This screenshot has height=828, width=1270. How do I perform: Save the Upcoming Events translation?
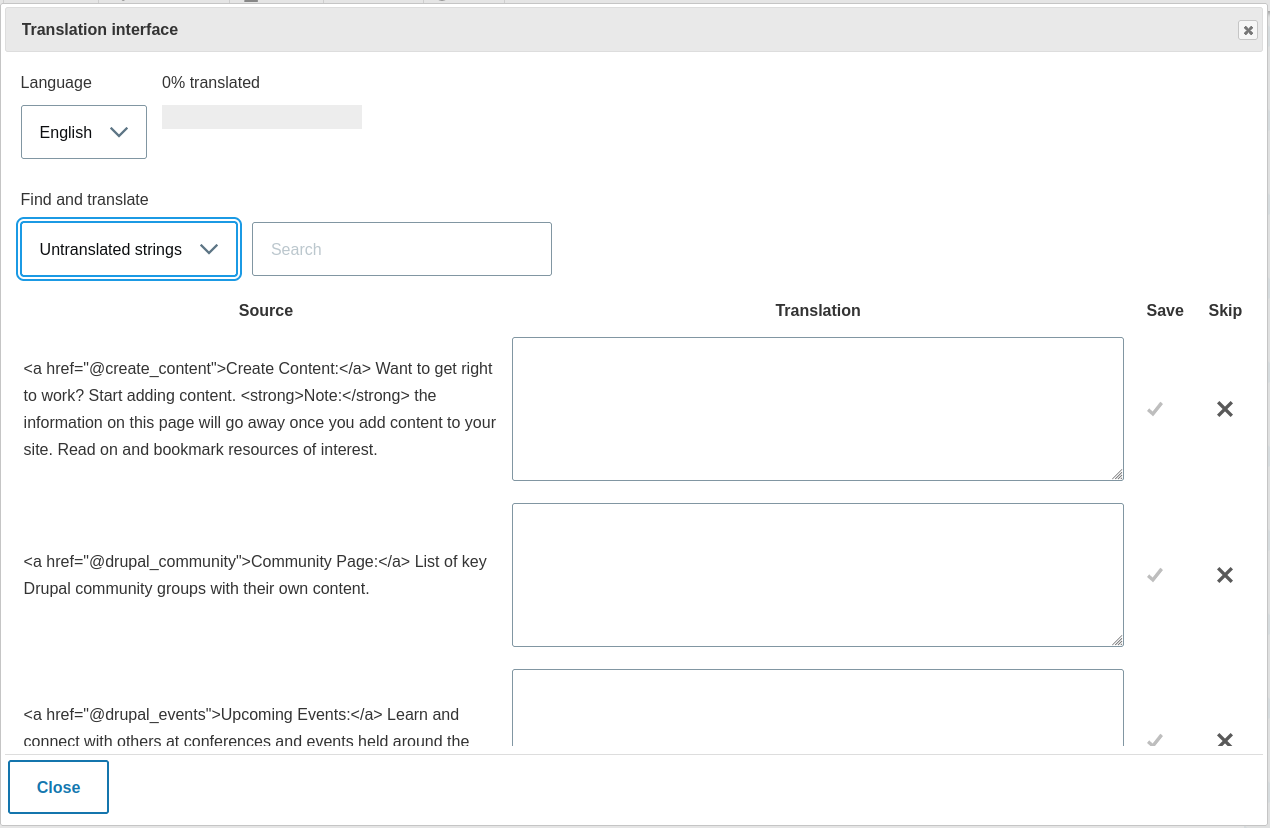point(1155,741)
